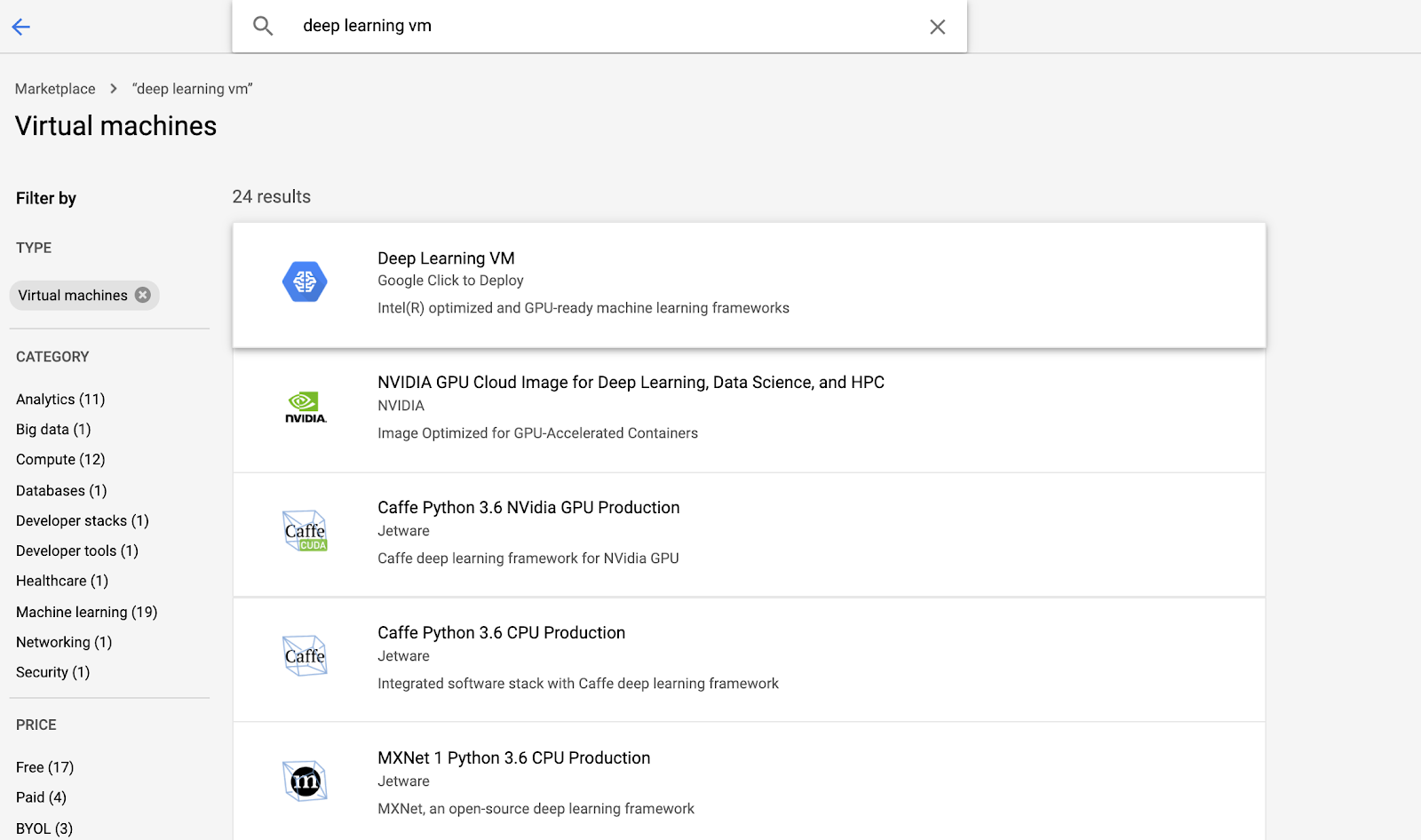Click the Caffe CPU Production logo
This screenshot has height=840, width=1421.
click(x=306, y=656)
